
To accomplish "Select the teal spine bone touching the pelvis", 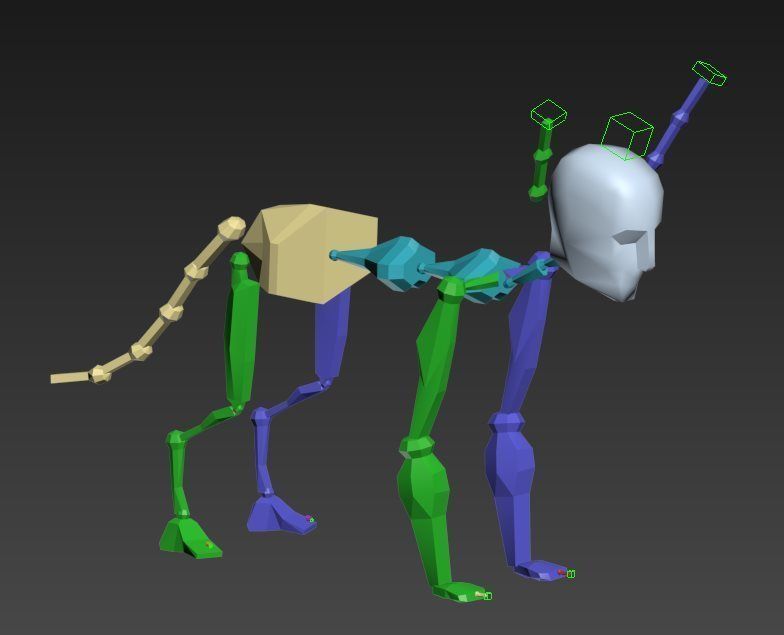I will [x=382, y=262].
